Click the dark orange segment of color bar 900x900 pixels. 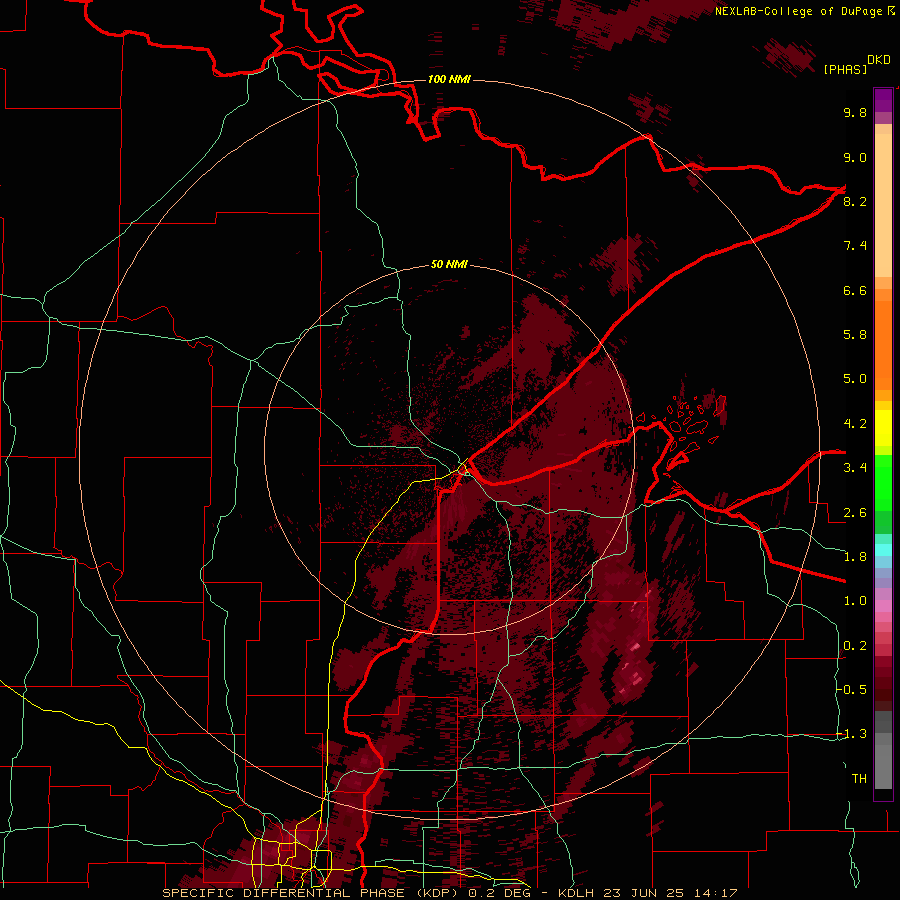pyautogui.click(x=883, y=345)
